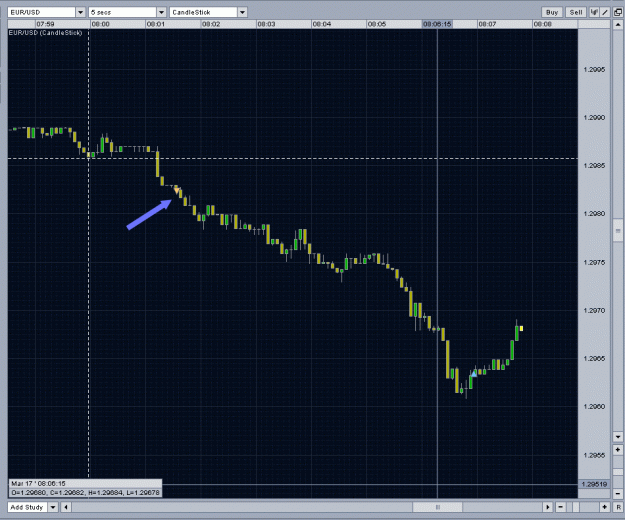Open the Add Study dropdown arrow
625x520 pixels.
click(x=53, y=507)
